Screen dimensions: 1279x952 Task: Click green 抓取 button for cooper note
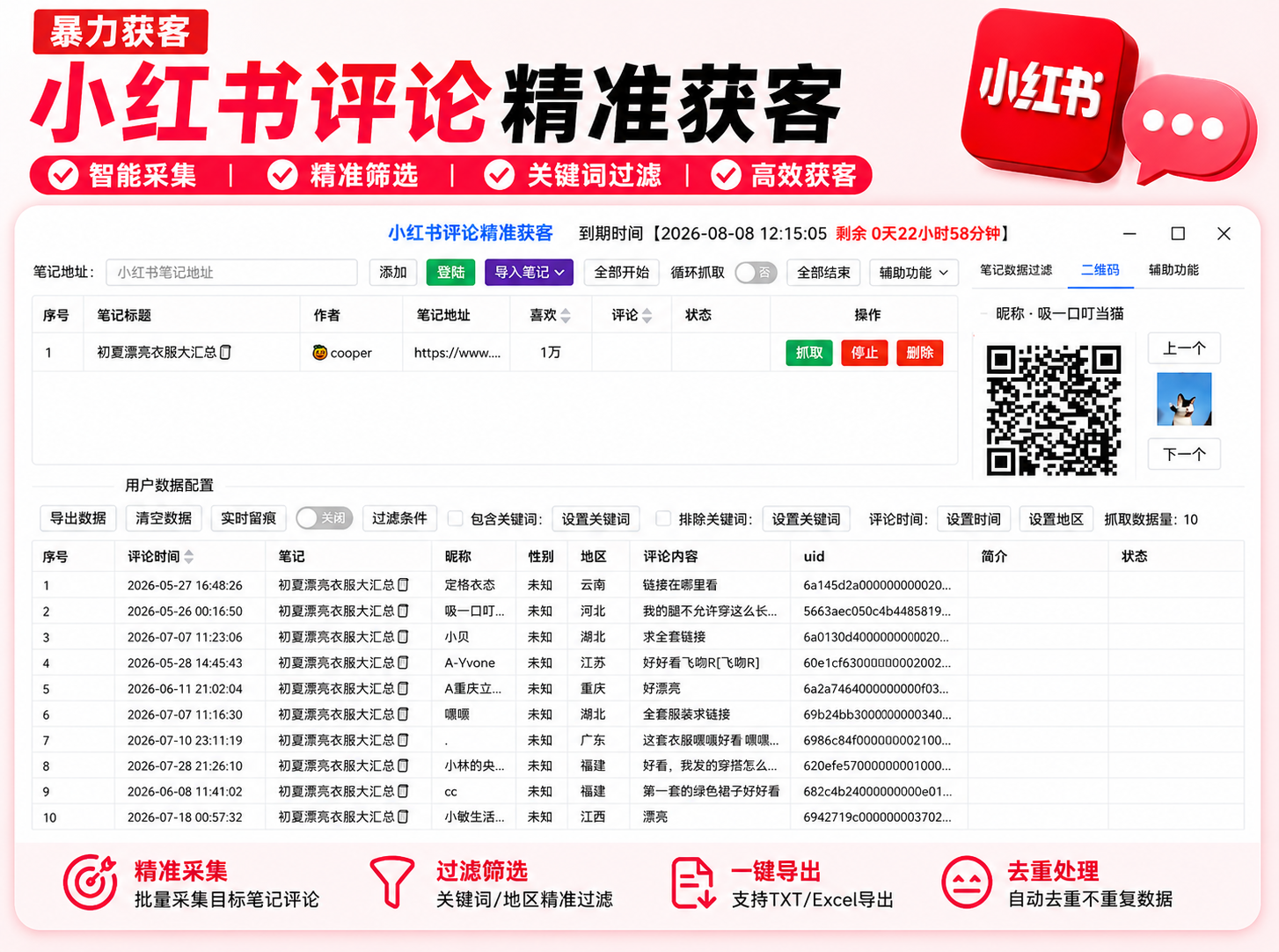coord(808,353)
